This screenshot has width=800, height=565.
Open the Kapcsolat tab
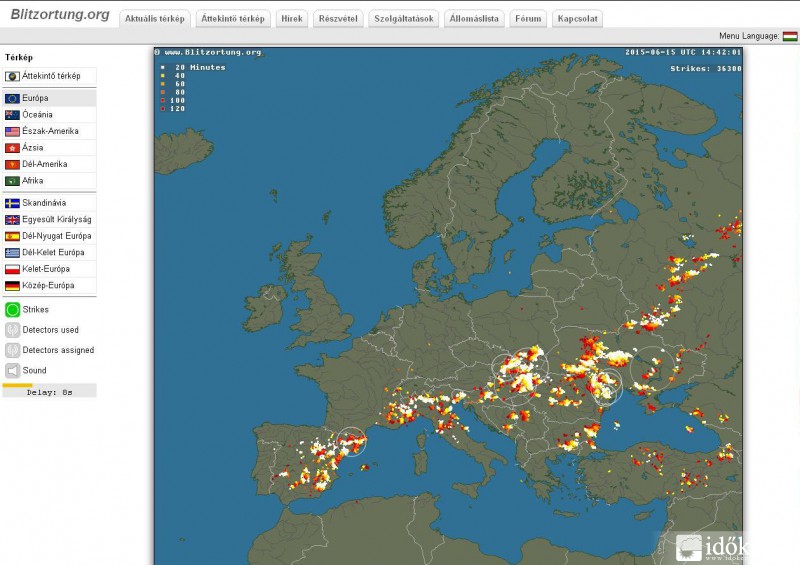[x=577, y=19]
